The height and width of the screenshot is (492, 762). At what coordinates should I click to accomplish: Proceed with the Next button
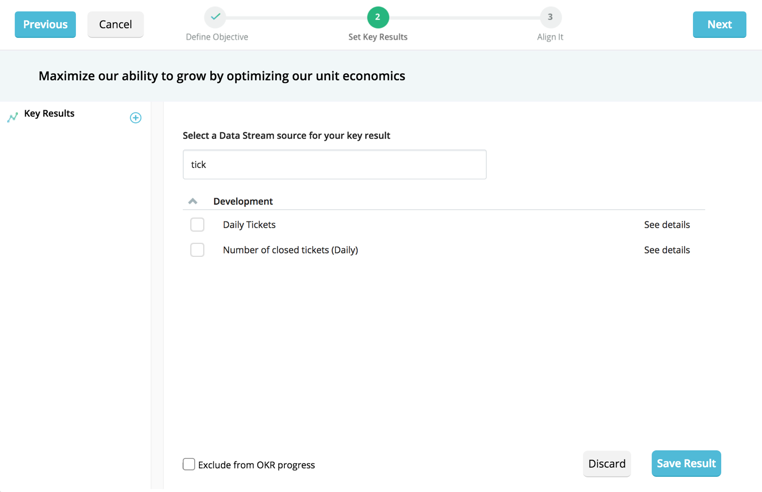tap(719, 24)
